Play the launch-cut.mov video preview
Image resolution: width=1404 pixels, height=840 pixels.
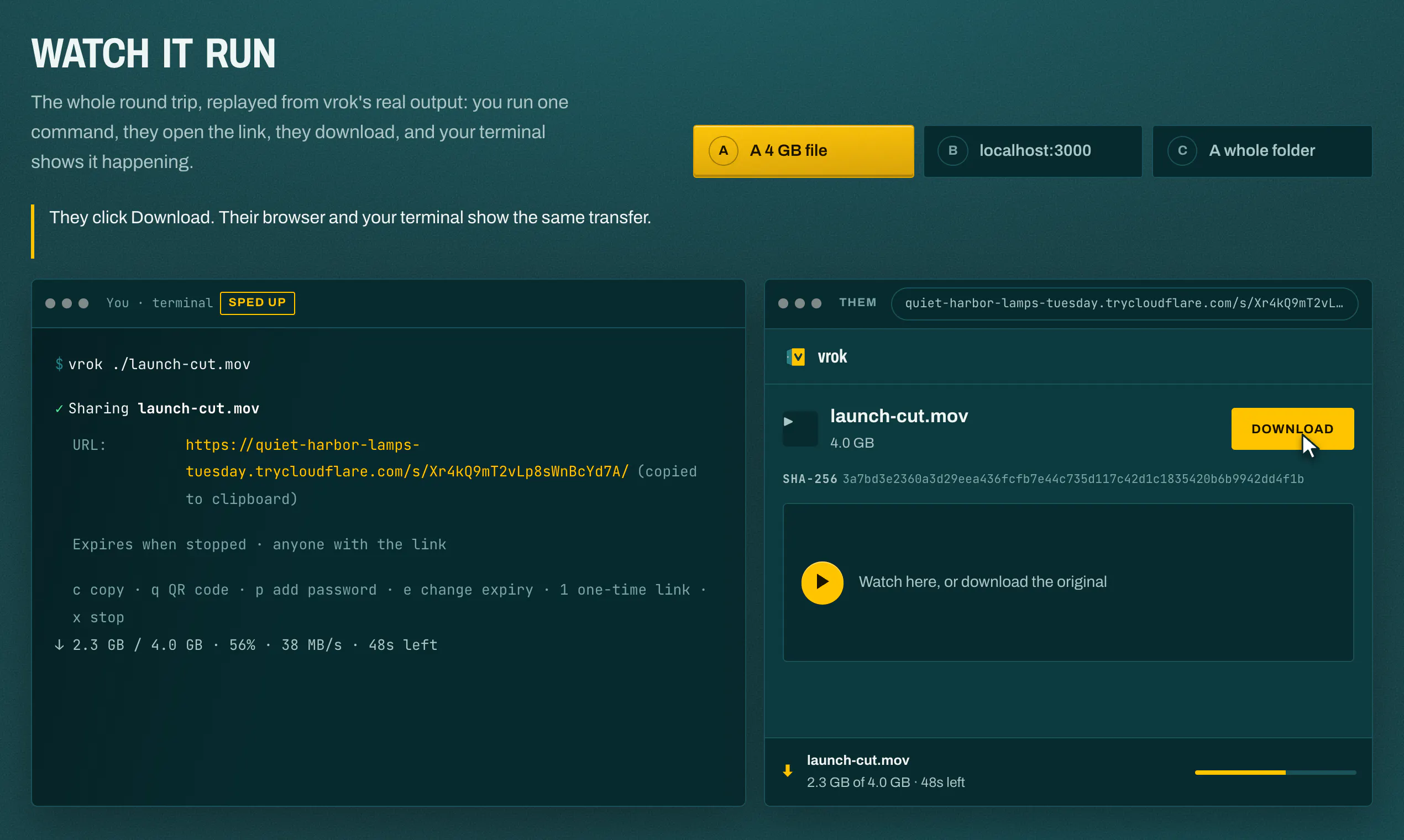822,582
